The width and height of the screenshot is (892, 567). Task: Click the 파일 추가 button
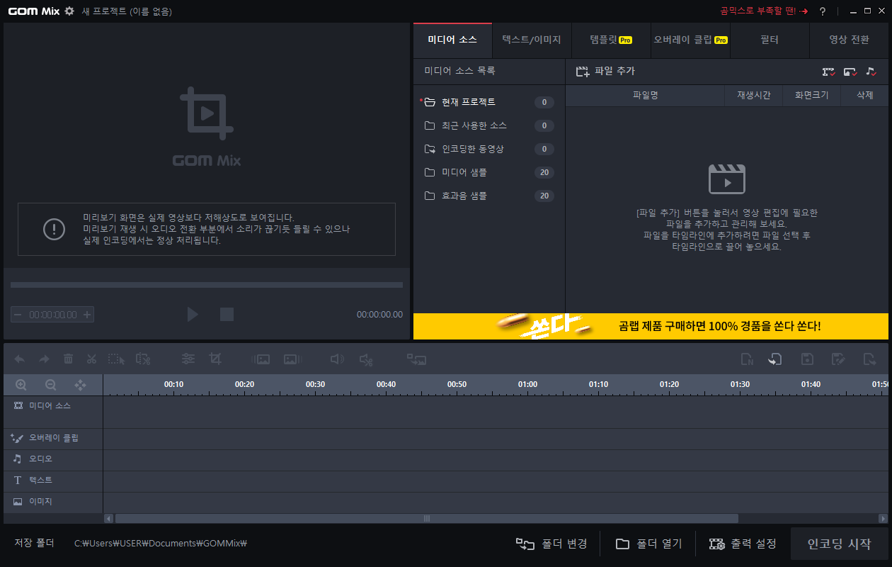click(605, 71)
